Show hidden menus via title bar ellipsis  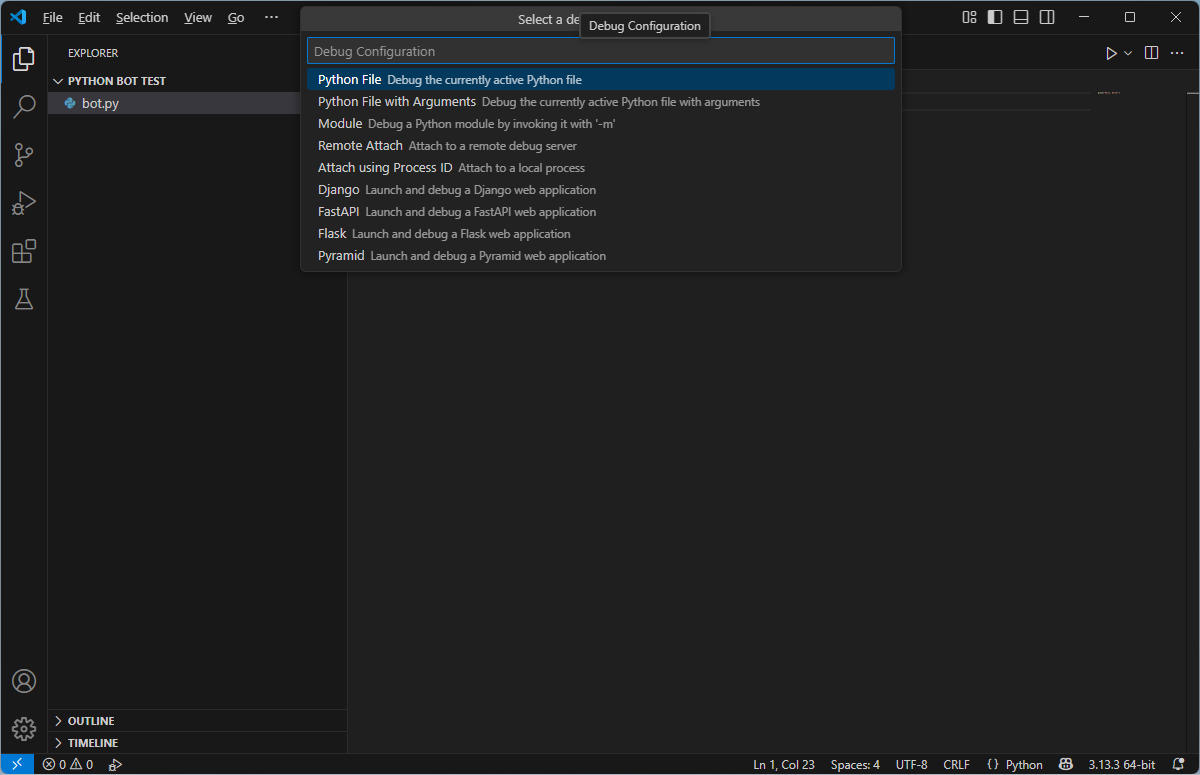272,18
